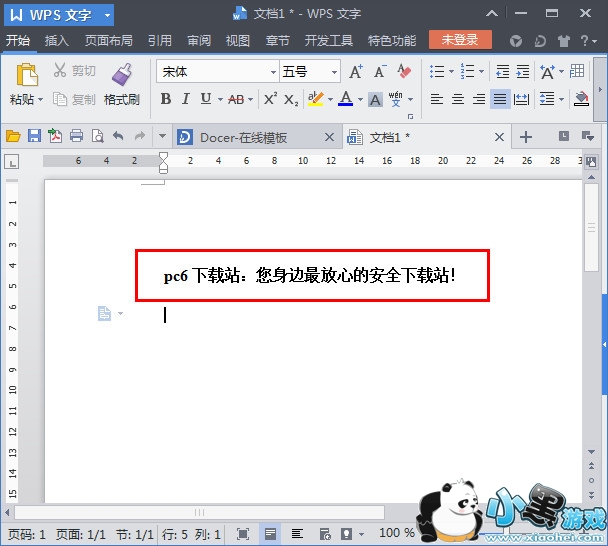Click the increase font size icon
Screen dimensions: 608x546
(356, 72)
